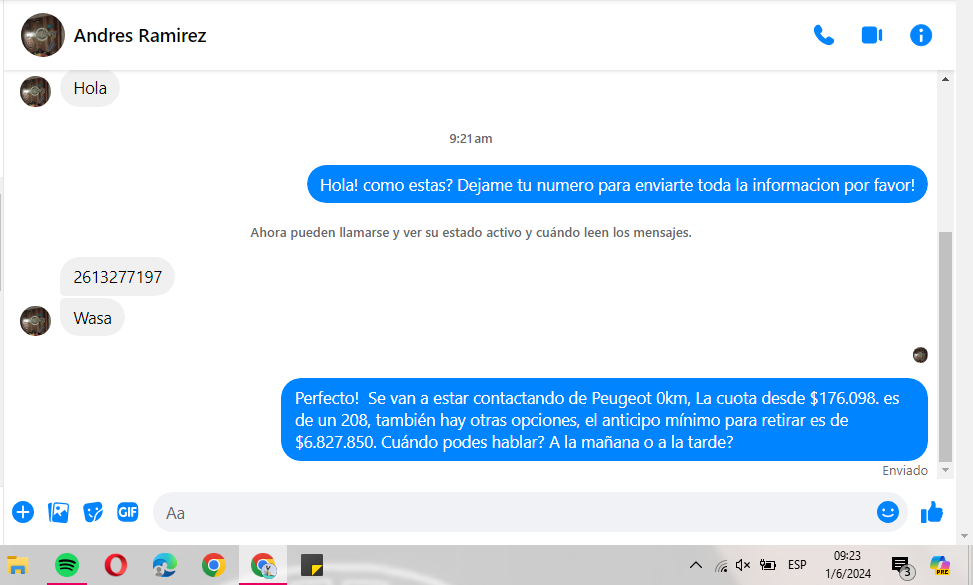This screenshot has height=585, width=973.
Task: Click the Enviado status label
Action: pyautogui.click(x=905, y=471)
